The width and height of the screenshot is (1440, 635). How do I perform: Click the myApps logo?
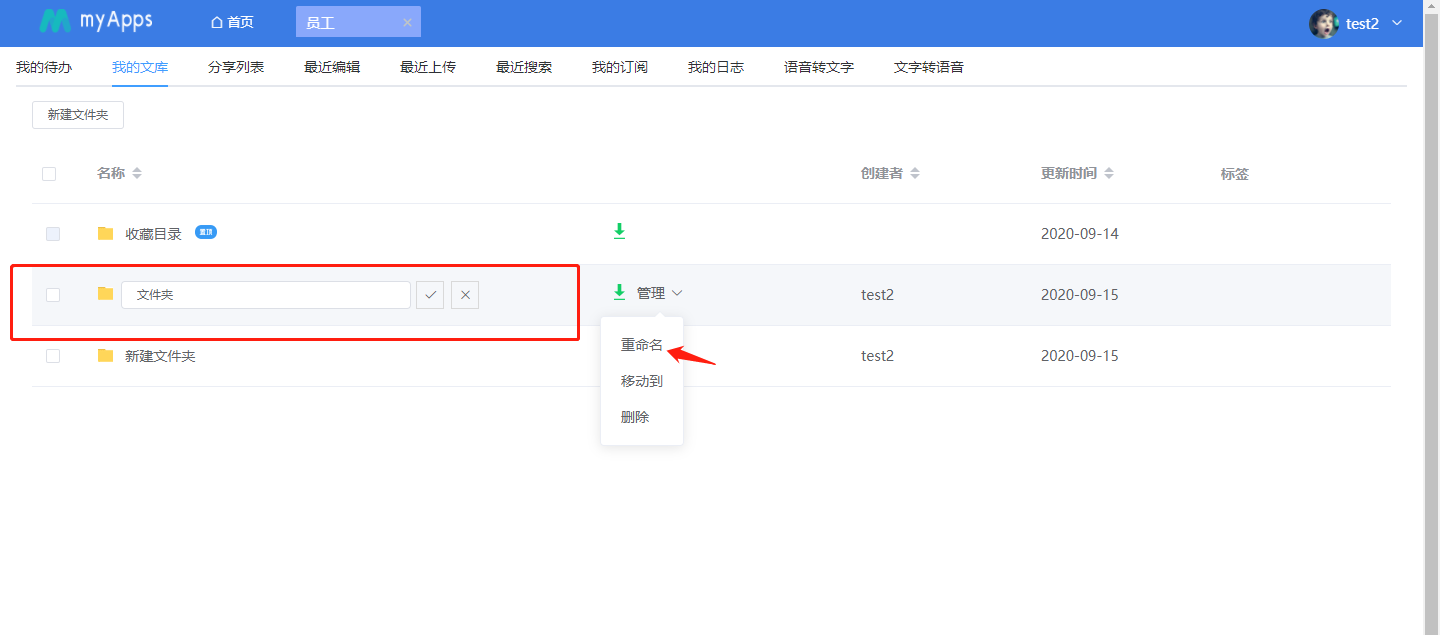(96, 21)
